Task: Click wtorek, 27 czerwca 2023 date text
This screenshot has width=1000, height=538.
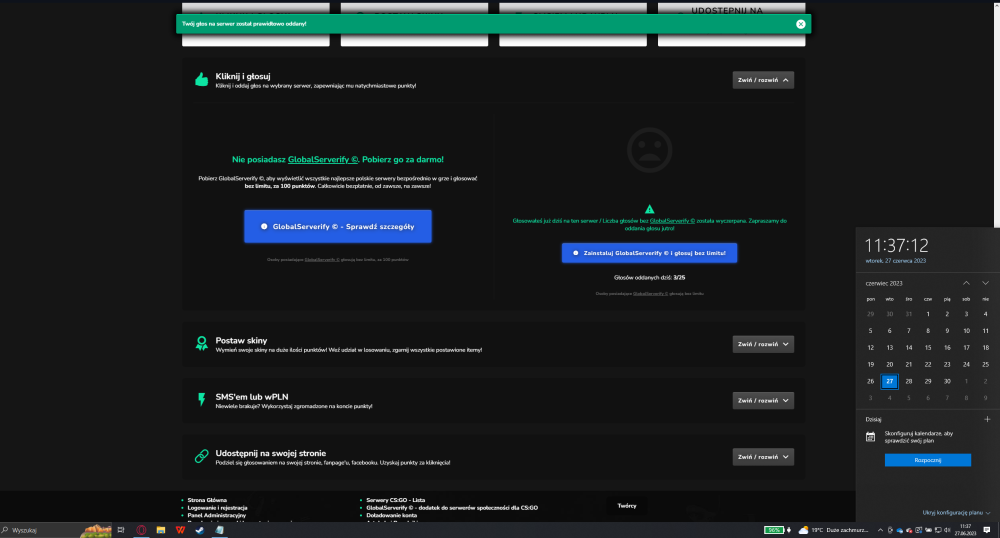Action: click(895, 261)
